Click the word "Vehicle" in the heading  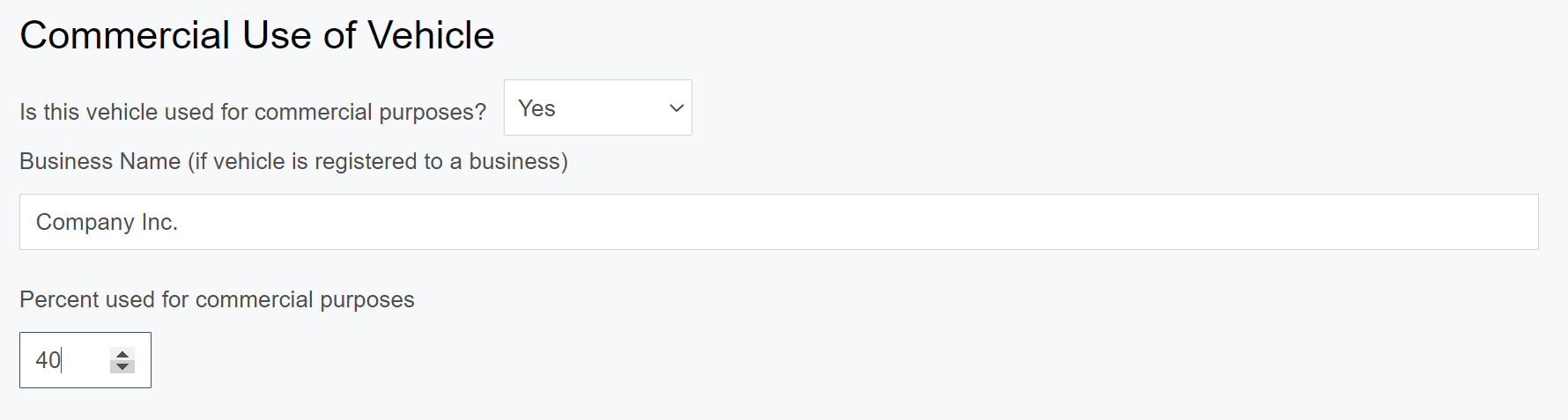click(431, 35)
